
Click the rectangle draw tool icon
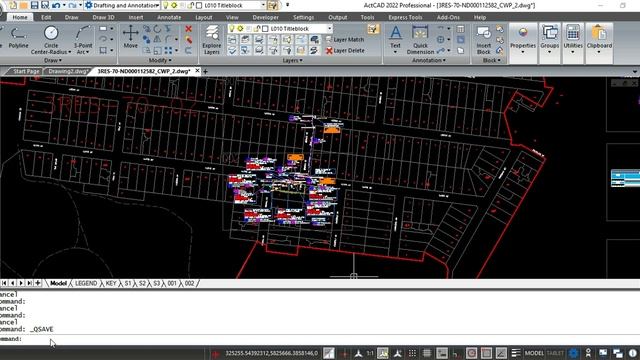pyautogui.click(x=103, y=29)
